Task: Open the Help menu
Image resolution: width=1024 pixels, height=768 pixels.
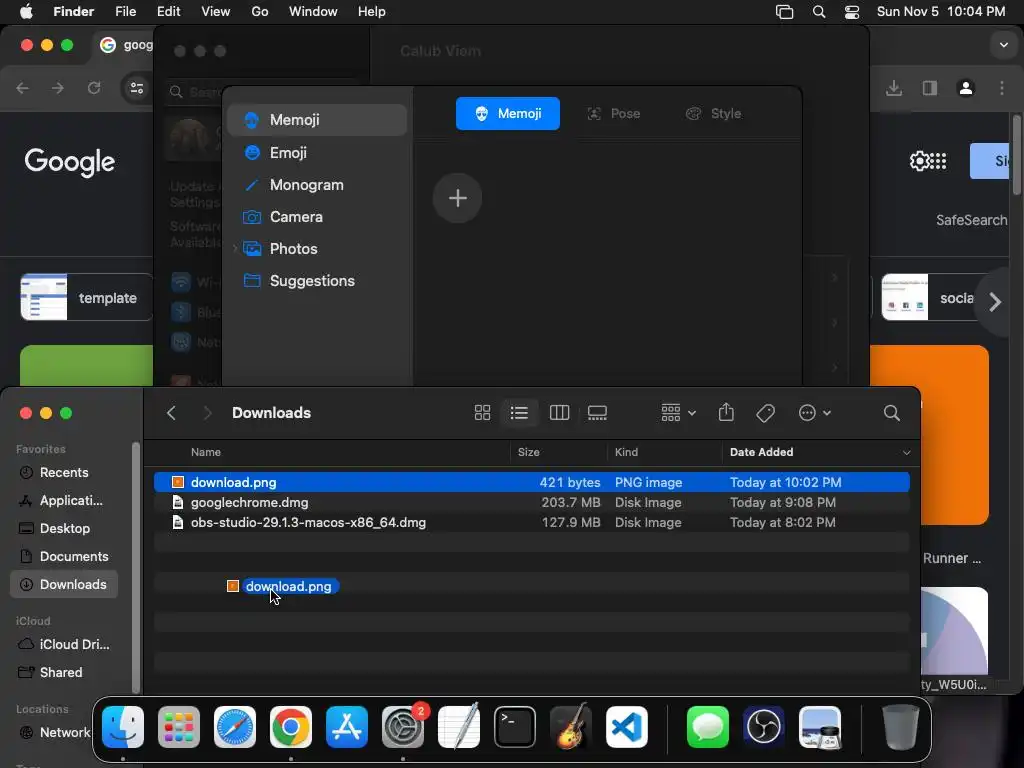Action: [x=372, y=12]
